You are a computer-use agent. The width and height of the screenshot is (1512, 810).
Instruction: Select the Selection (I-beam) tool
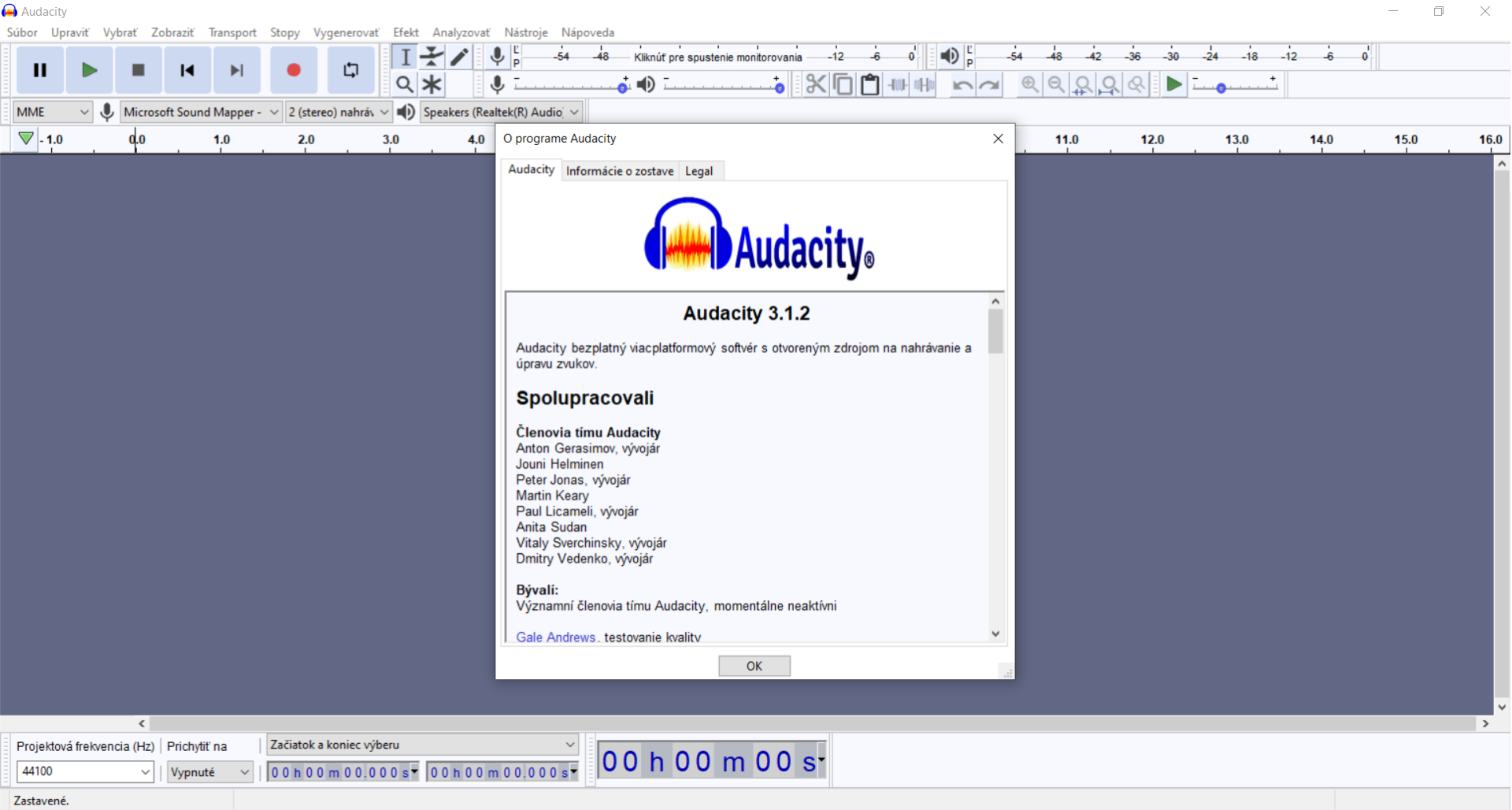click(x=405, y=57)
